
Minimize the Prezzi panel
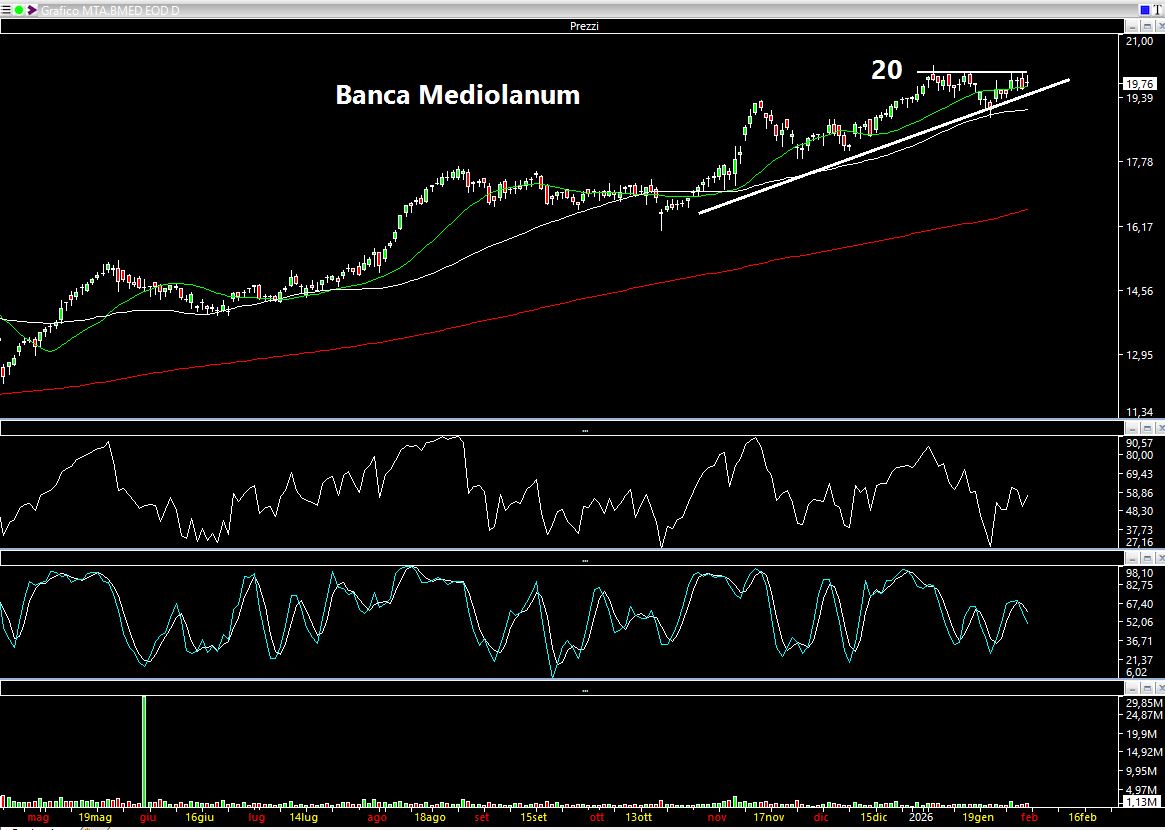[x=1132, y=27]
